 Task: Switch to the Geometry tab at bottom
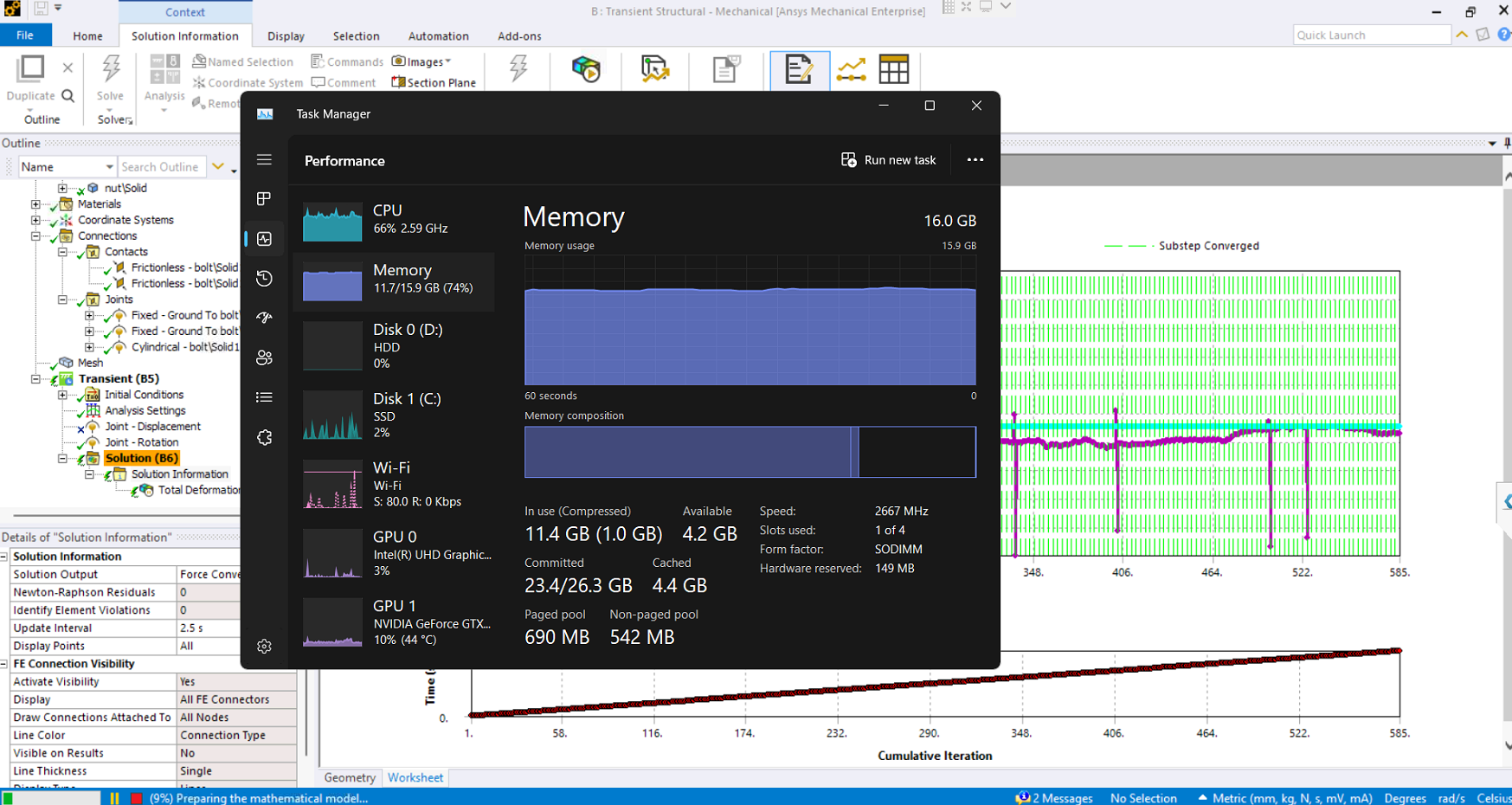coord(350,777)
